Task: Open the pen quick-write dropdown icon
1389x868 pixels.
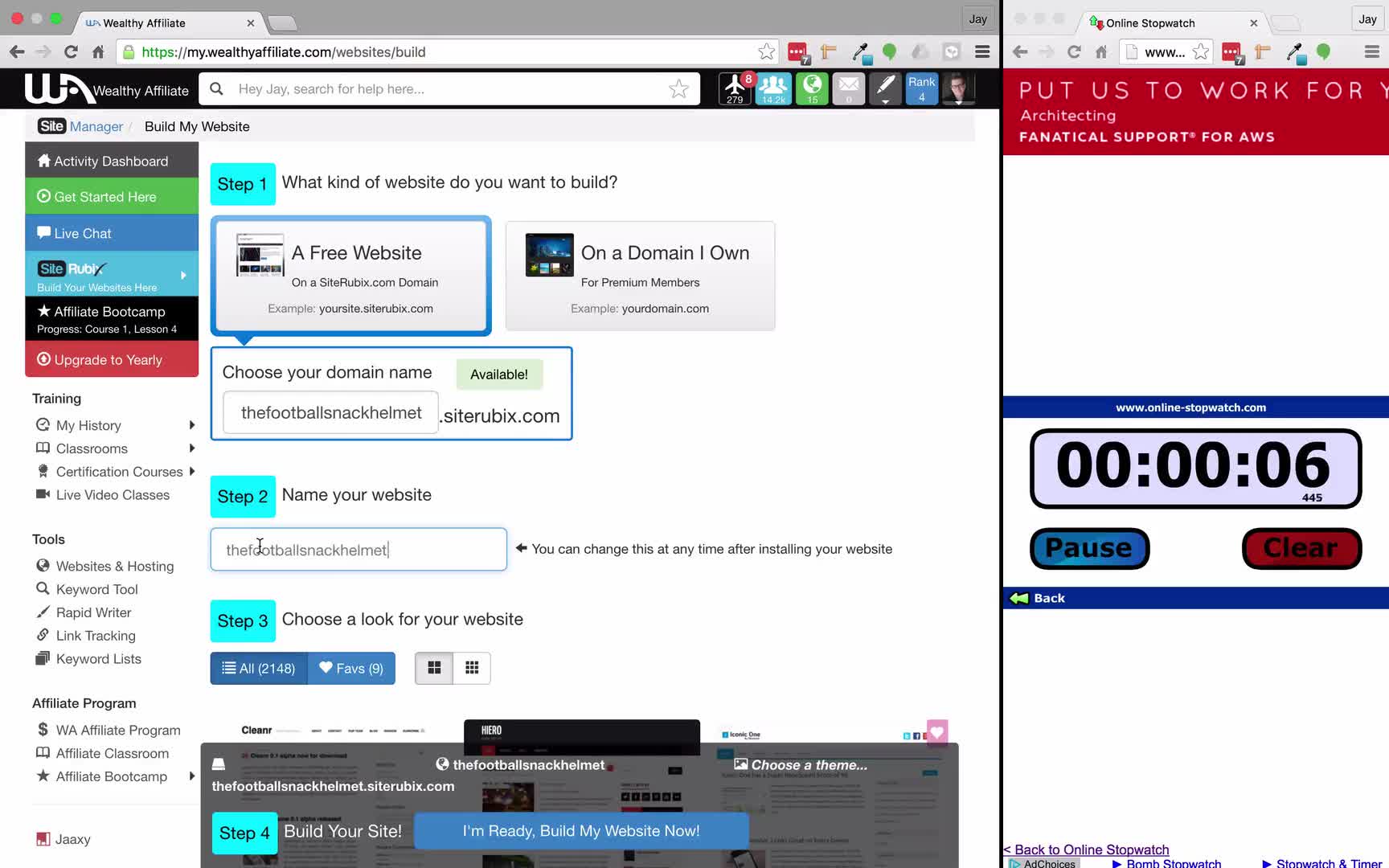Action: pos(885,88)
